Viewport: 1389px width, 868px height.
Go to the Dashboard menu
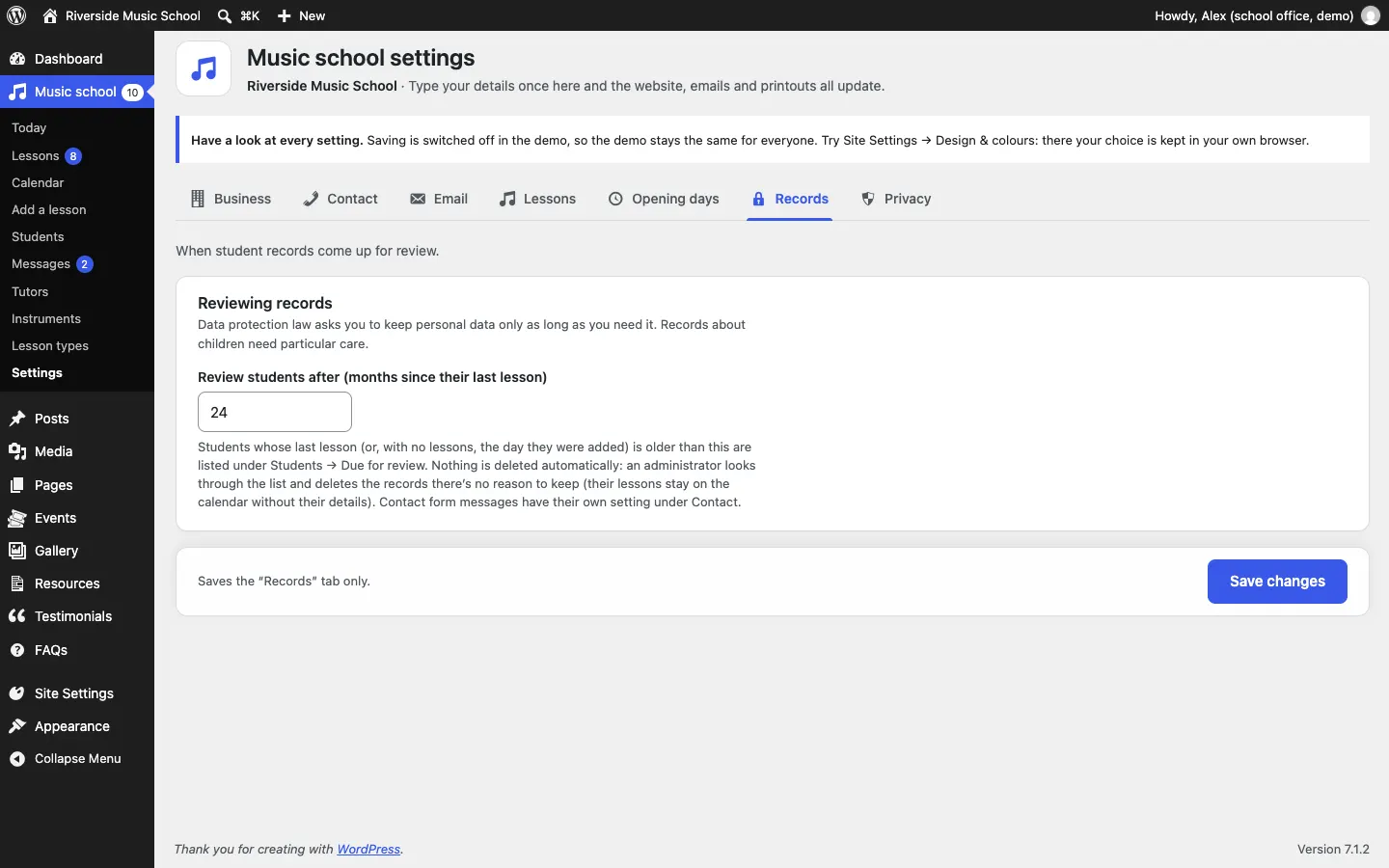click(x=77, y=59)
